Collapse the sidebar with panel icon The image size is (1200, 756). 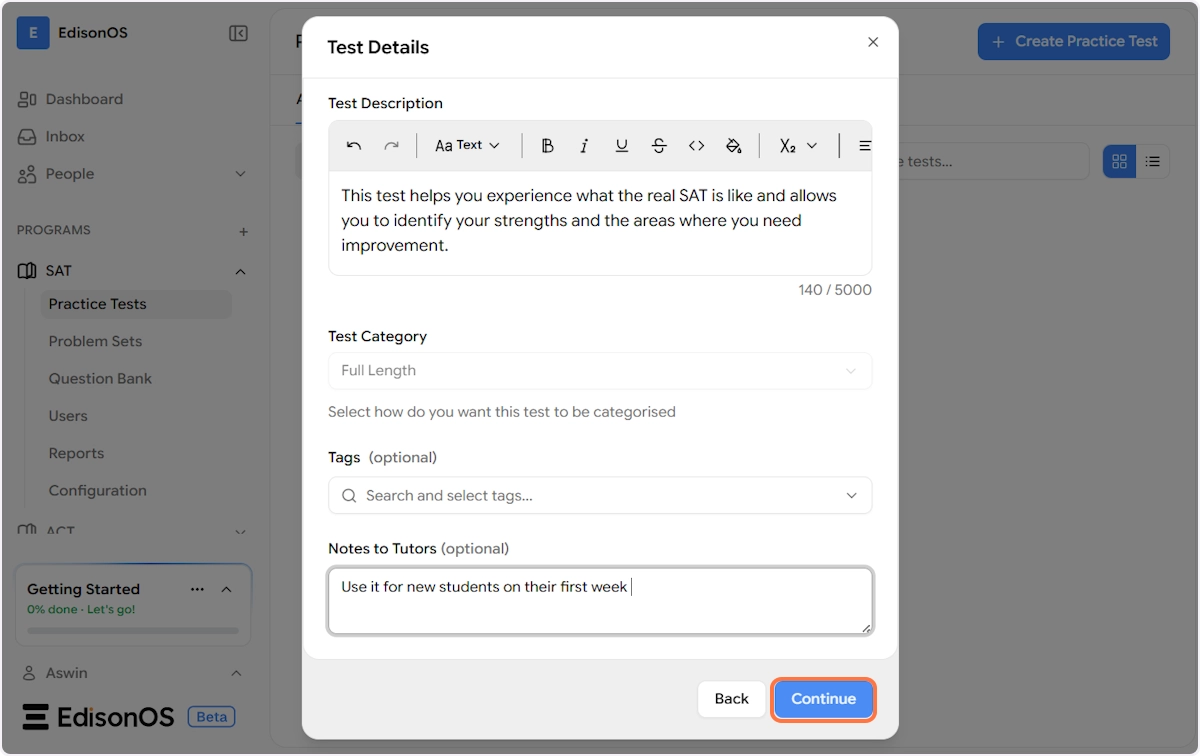coord(238,34)
